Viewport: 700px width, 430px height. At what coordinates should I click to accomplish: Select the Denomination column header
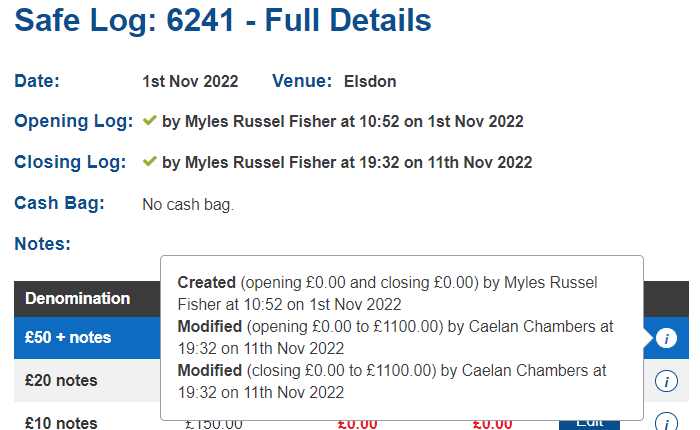[78, 298]
